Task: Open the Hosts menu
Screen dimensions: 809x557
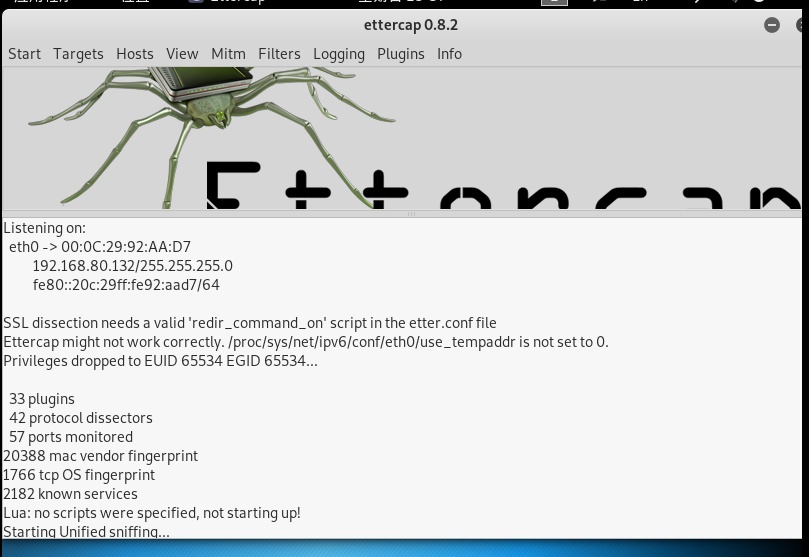Action: coord(135,54)
